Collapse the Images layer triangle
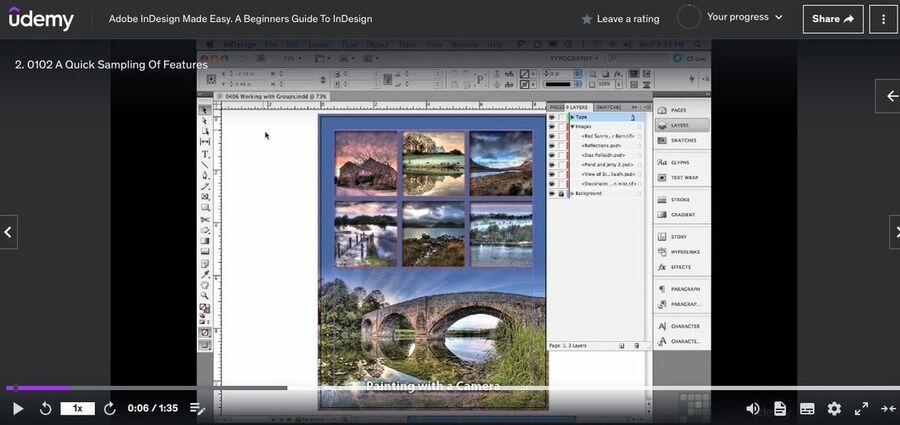Screen dimensions: 900x425 click(x=572, y=127)
